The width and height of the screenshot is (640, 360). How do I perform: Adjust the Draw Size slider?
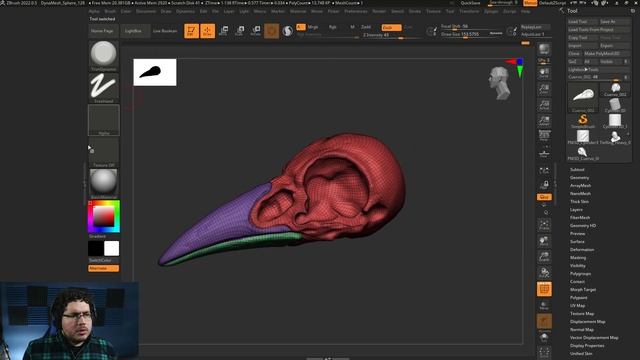click(472, 34)
